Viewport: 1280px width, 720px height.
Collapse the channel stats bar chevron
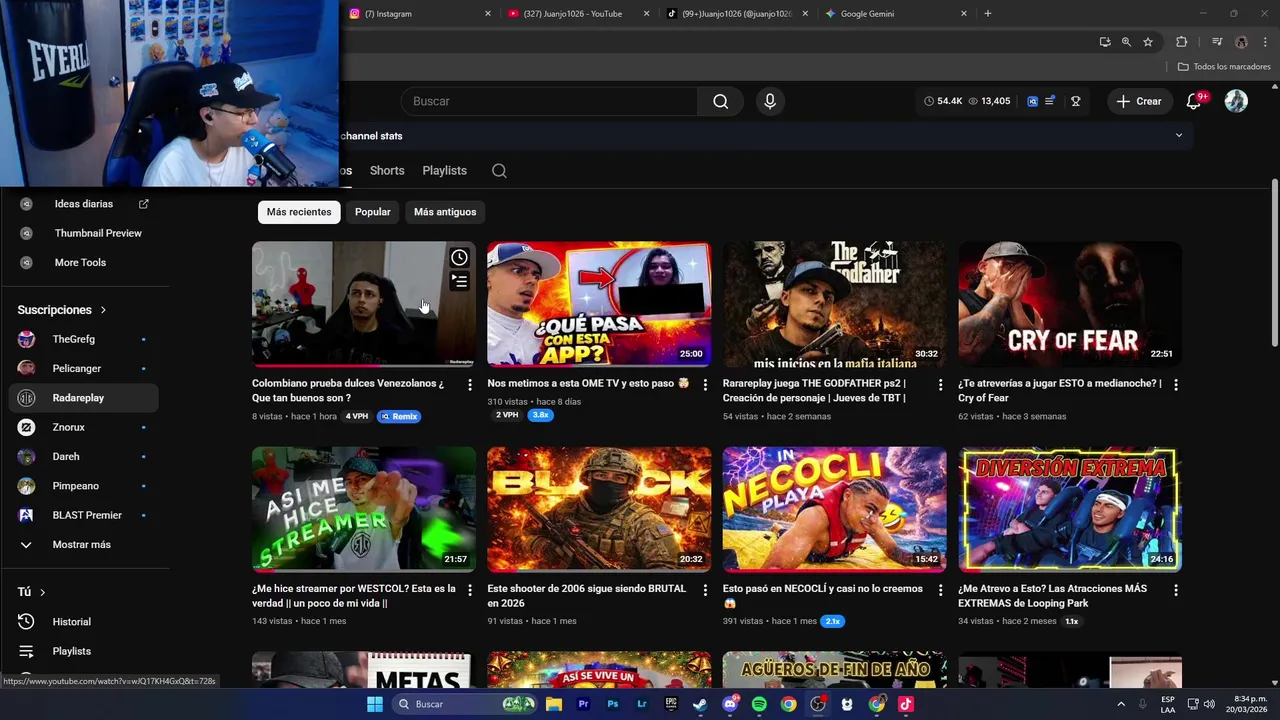(1178, 135)
